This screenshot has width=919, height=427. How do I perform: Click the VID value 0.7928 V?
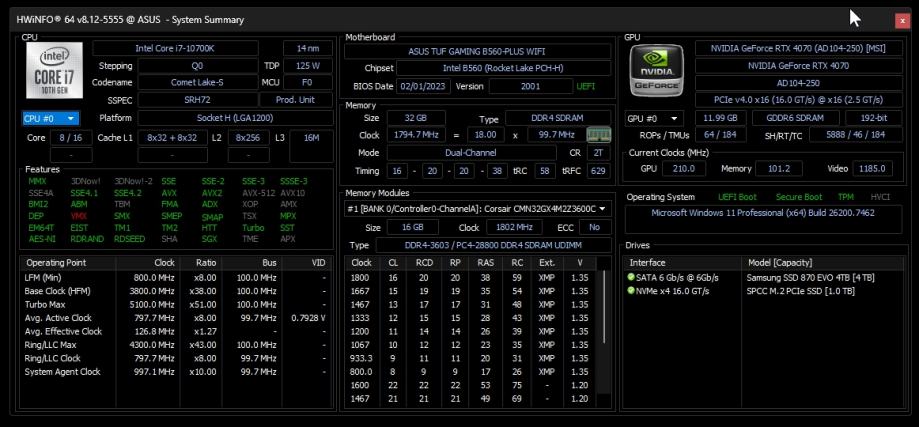[x=308, y=318]
